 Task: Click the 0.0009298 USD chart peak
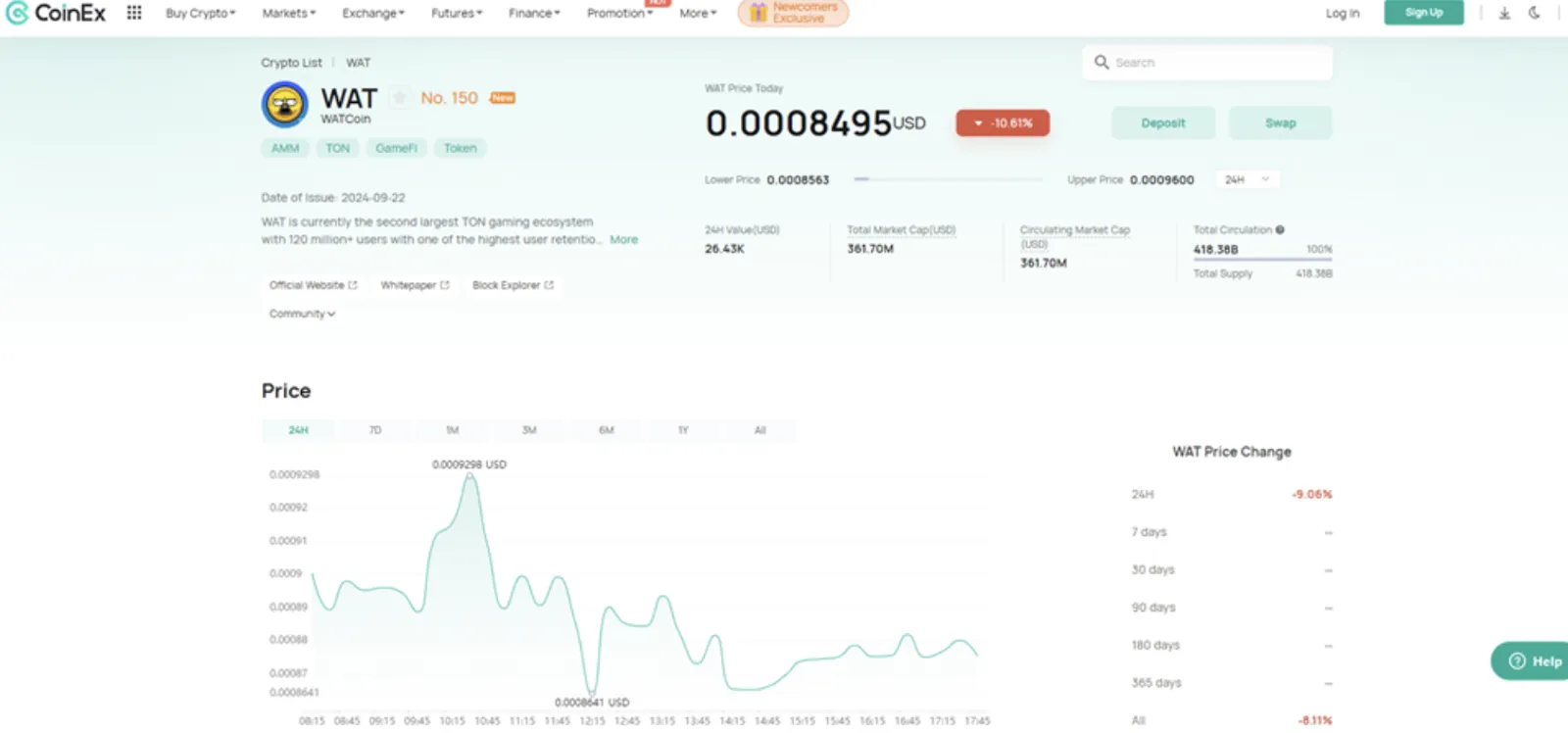point(469,475)
